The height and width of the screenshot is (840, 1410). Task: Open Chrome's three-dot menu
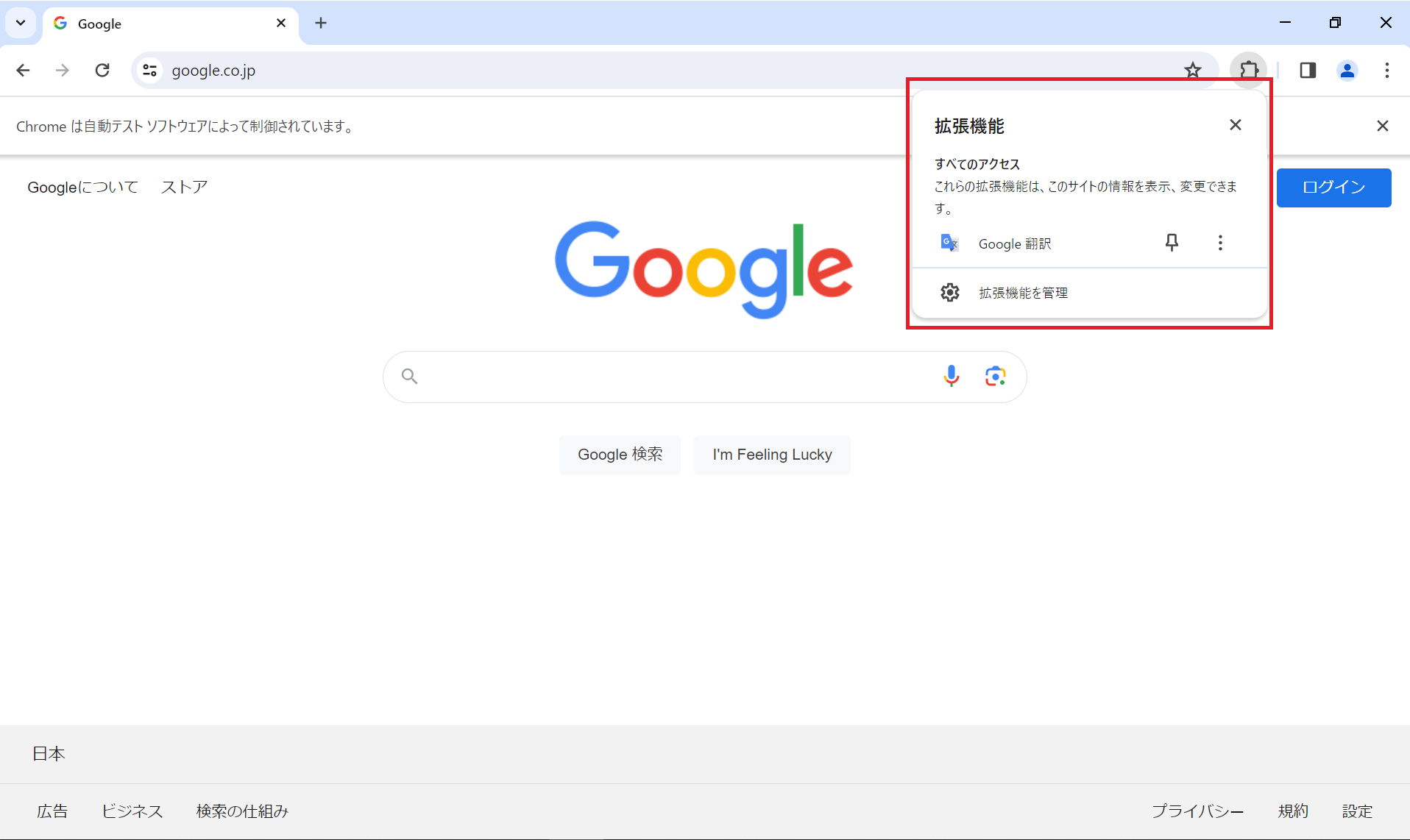coord(1386,70)
